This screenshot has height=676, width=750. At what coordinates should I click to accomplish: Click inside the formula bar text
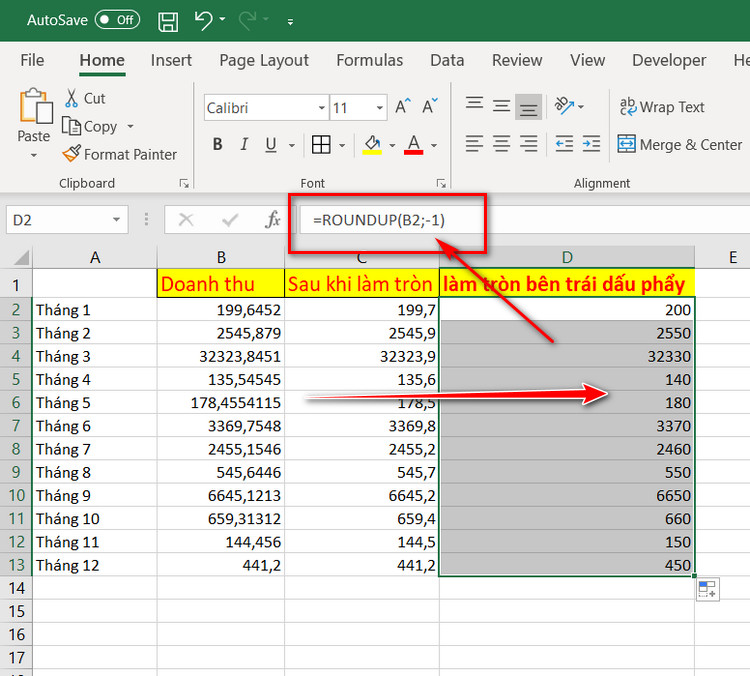378,220
